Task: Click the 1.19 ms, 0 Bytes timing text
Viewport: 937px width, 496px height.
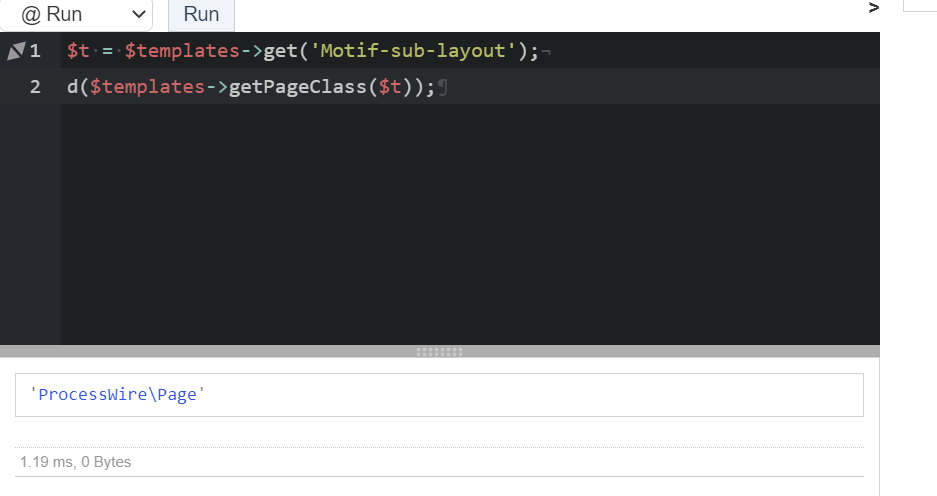Action: pyautogui.click(x=76, y=462)
